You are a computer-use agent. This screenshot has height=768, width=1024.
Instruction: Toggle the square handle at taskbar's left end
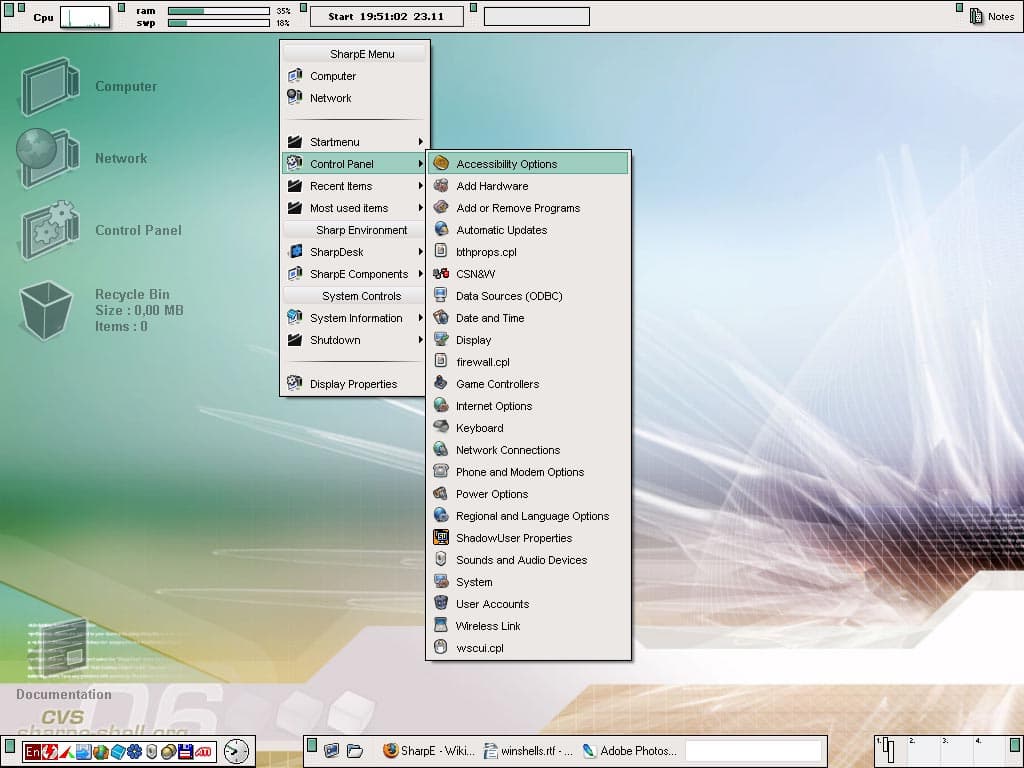pos(9,744)
